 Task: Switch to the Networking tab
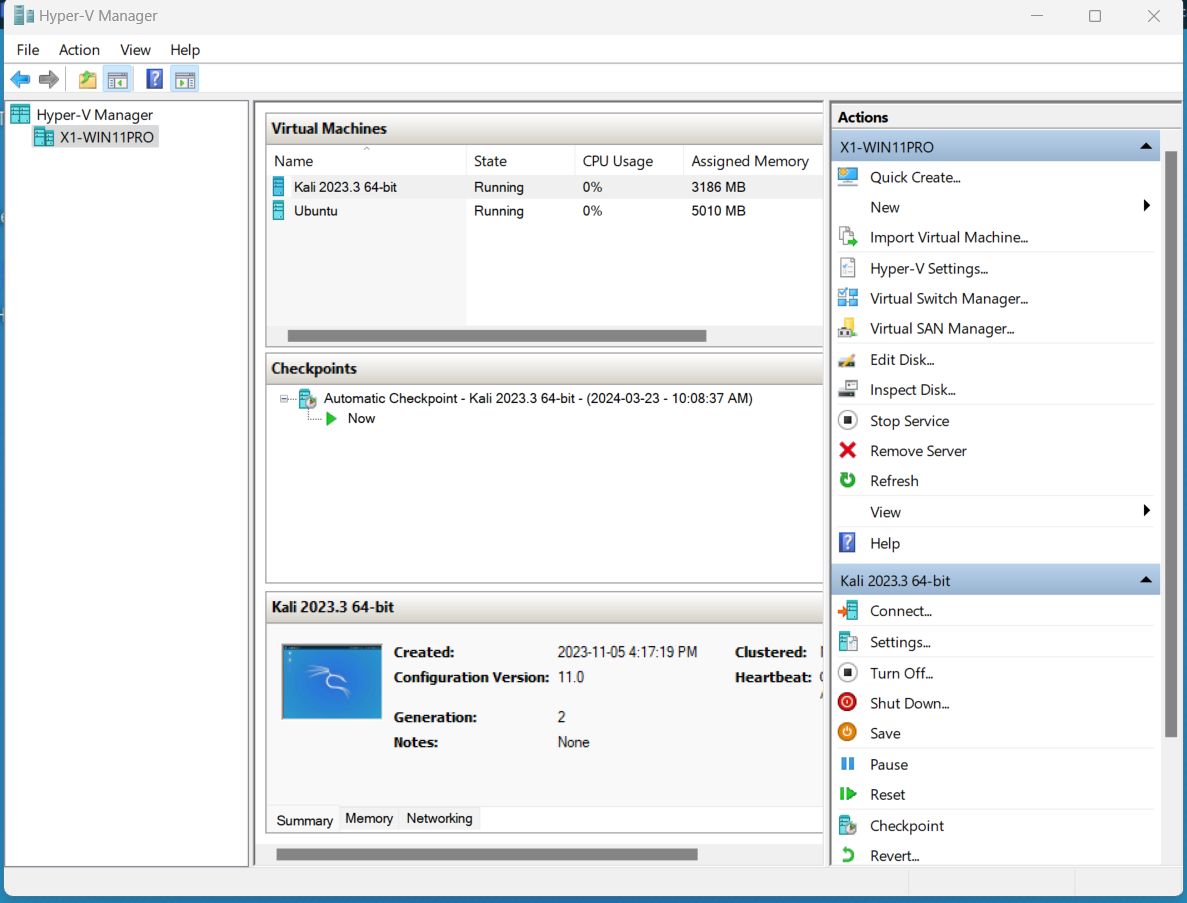(x=439, y=818)
